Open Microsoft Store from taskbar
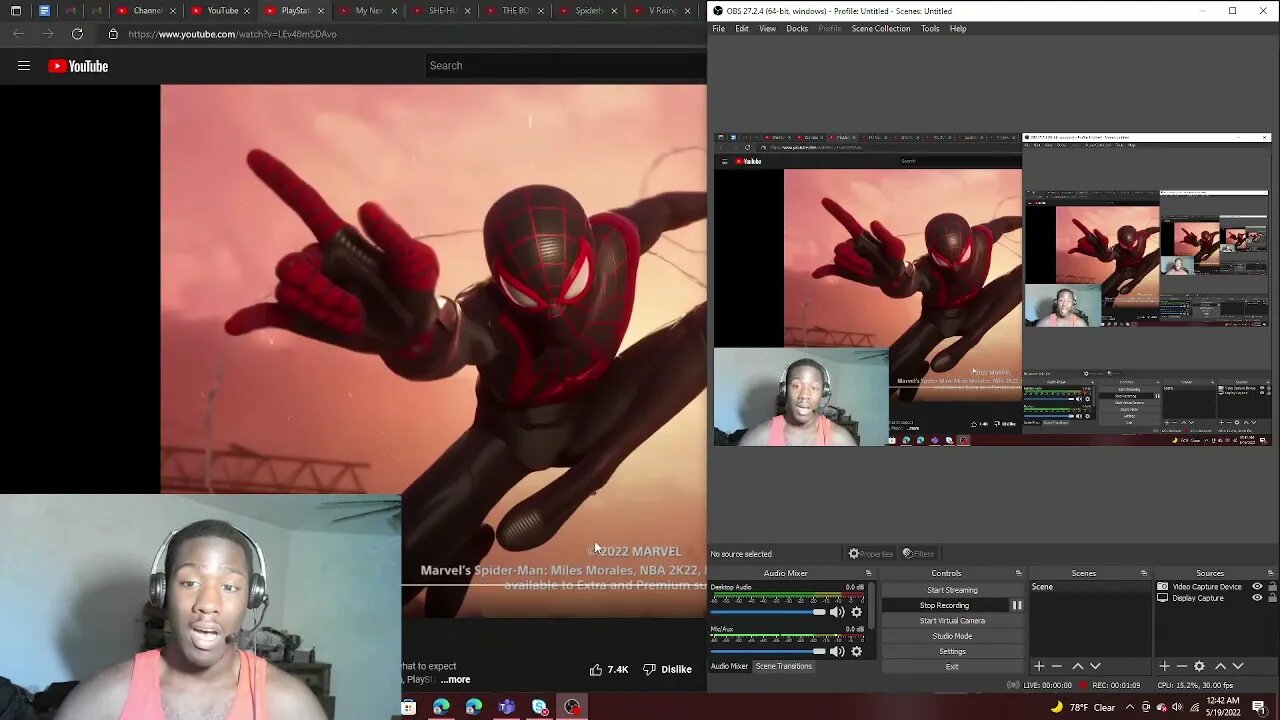The width and height of the screenshot is (1280, 720). pos(408,707)
